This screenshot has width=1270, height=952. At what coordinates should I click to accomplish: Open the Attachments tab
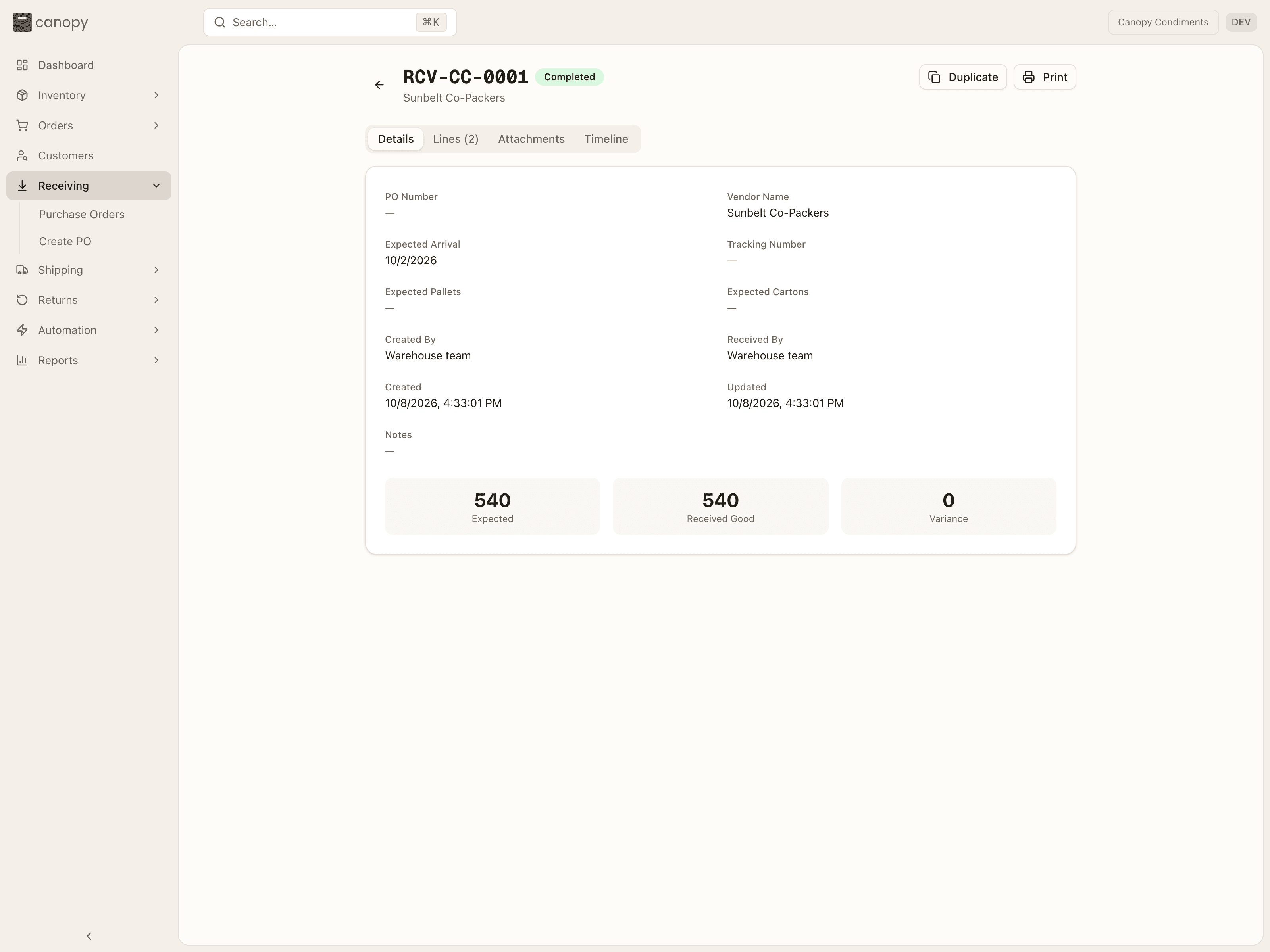pyautogui.click(x=531, y=139)
